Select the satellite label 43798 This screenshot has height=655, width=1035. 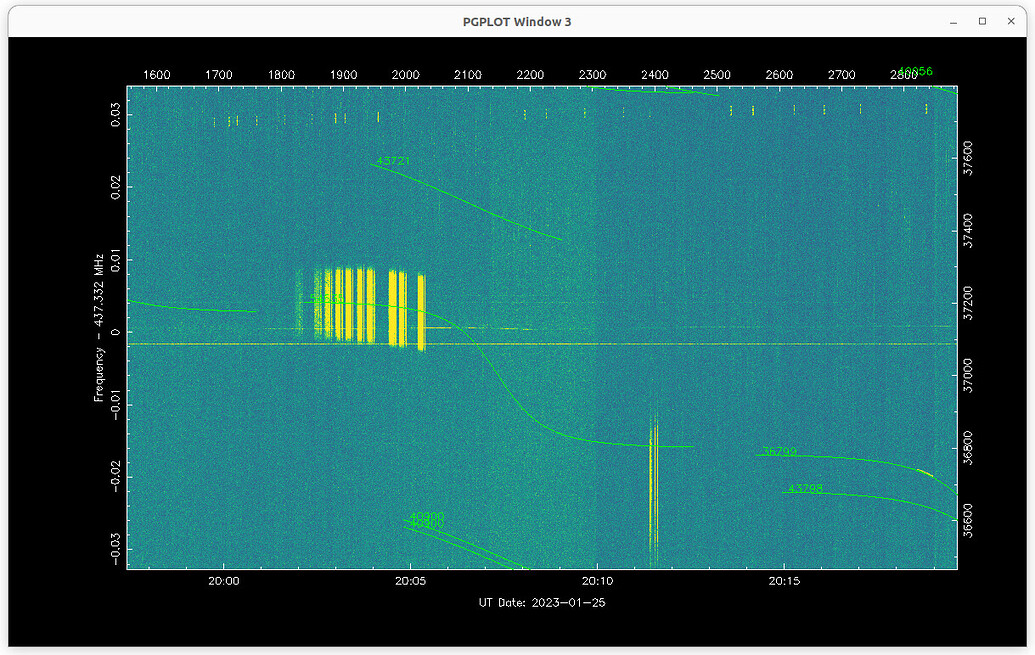click(x=805, y=489)
